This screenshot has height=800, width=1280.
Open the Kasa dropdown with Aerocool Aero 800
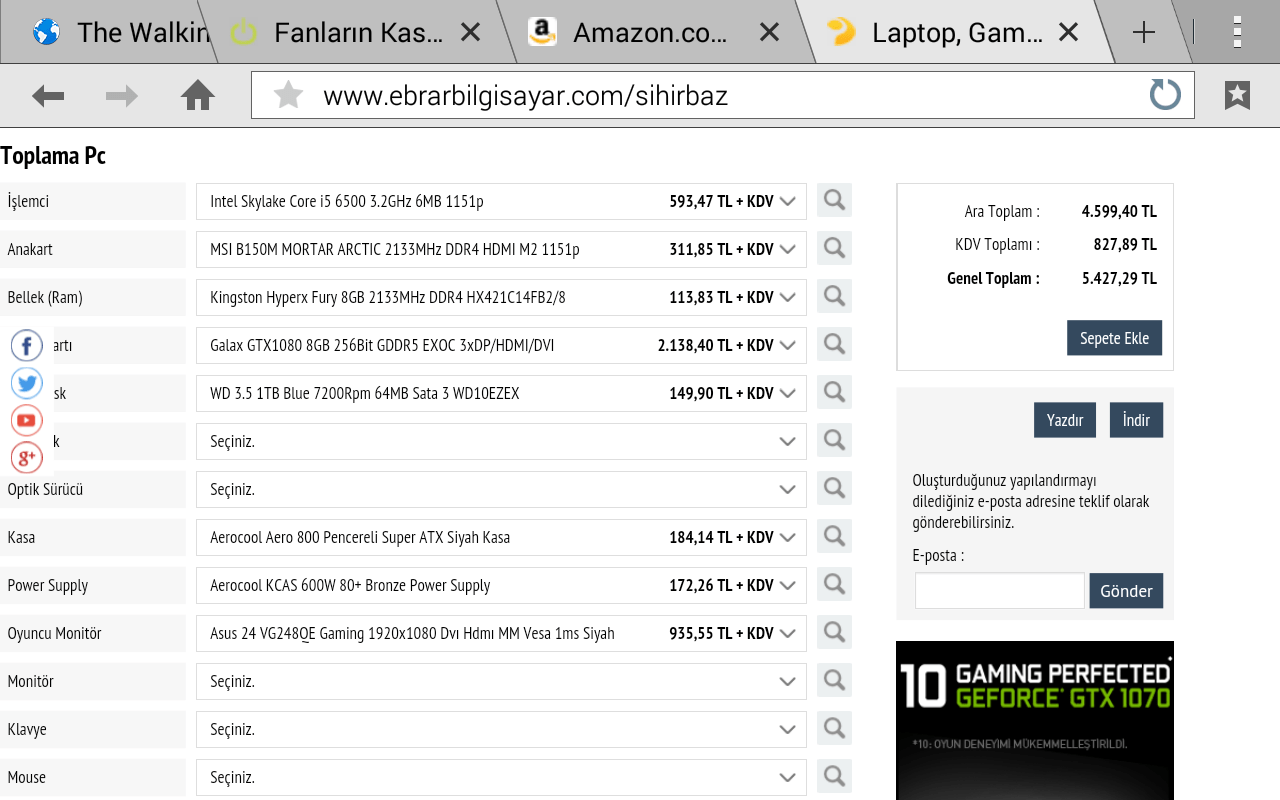point(501,537)
